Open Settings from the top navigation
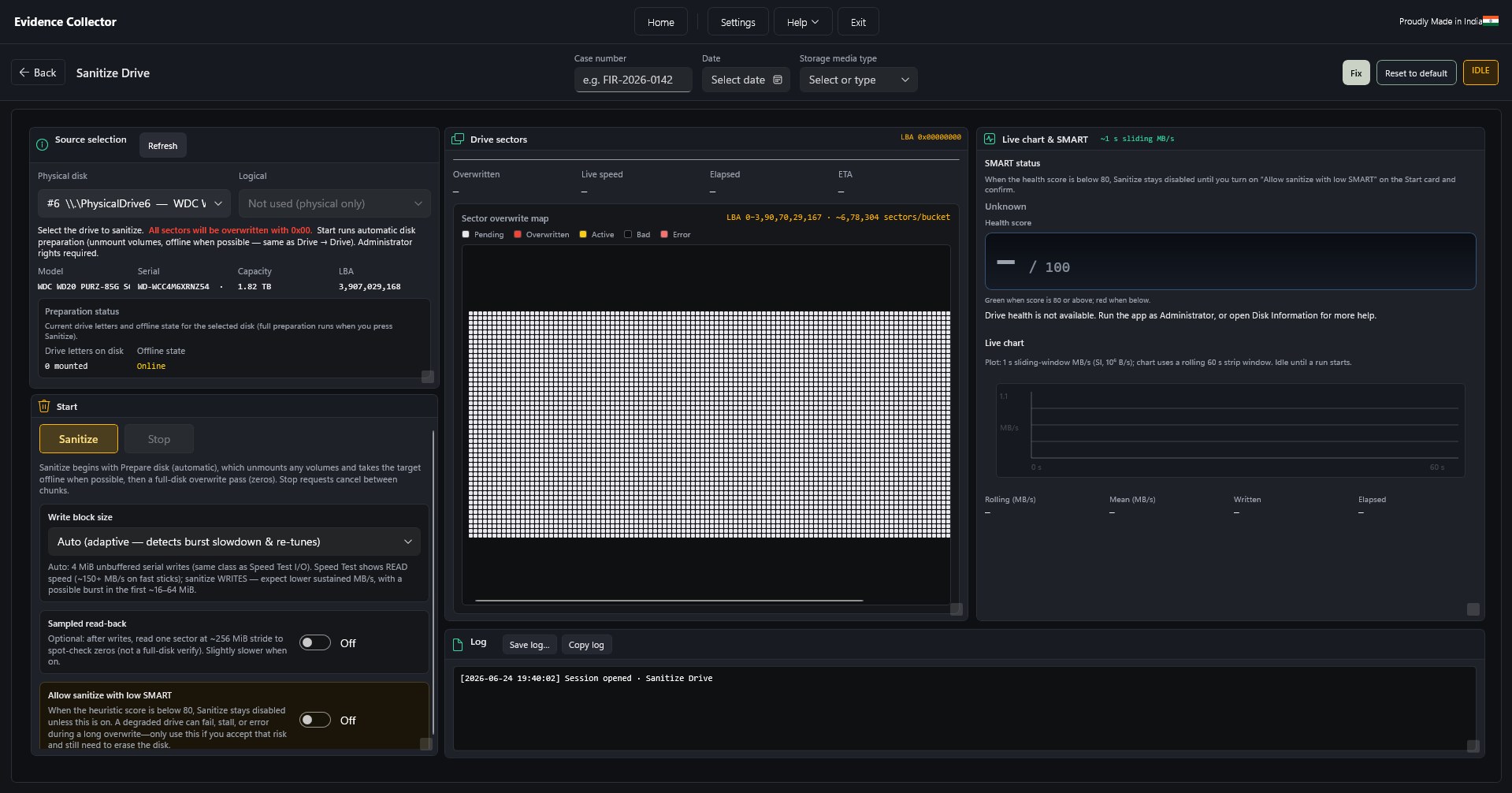1512x793 pixels. [x=737, y=22]
